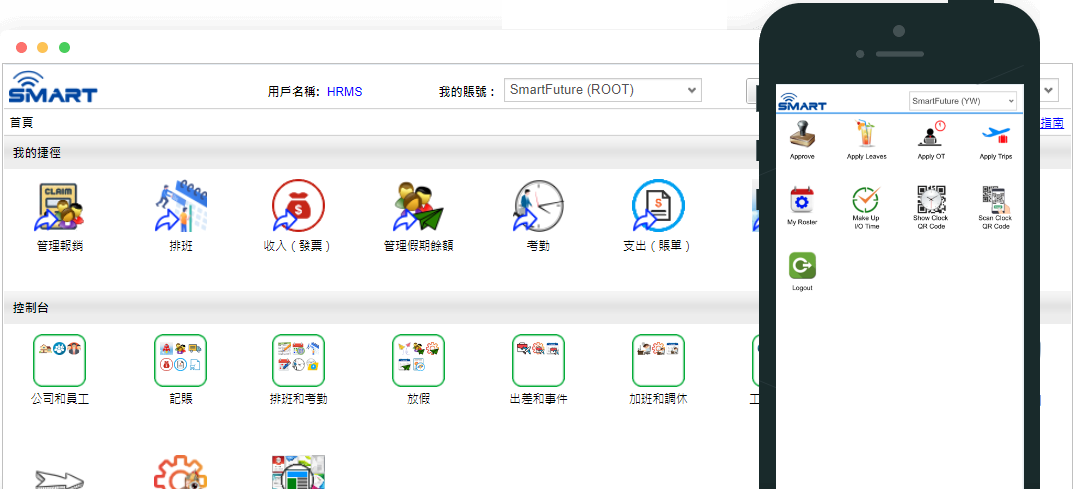Click the HRMS user name link
Screen dimensions: 1075x489
pos(344,91)
